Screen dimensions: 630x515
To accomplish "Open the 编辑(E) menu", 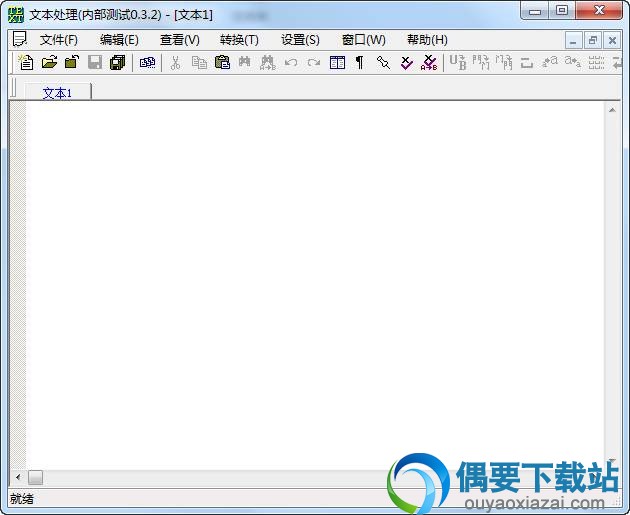I will 119,40.
